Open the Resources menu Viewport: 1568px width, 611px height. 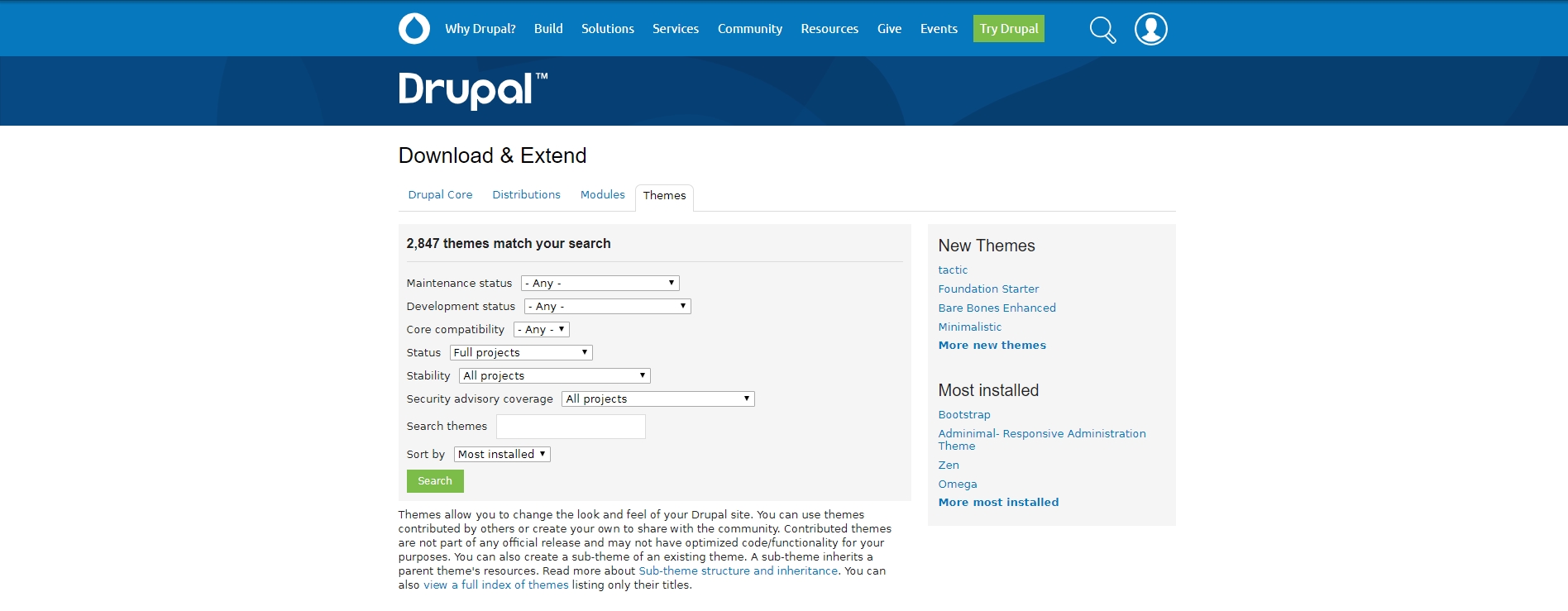coord(829,29)
